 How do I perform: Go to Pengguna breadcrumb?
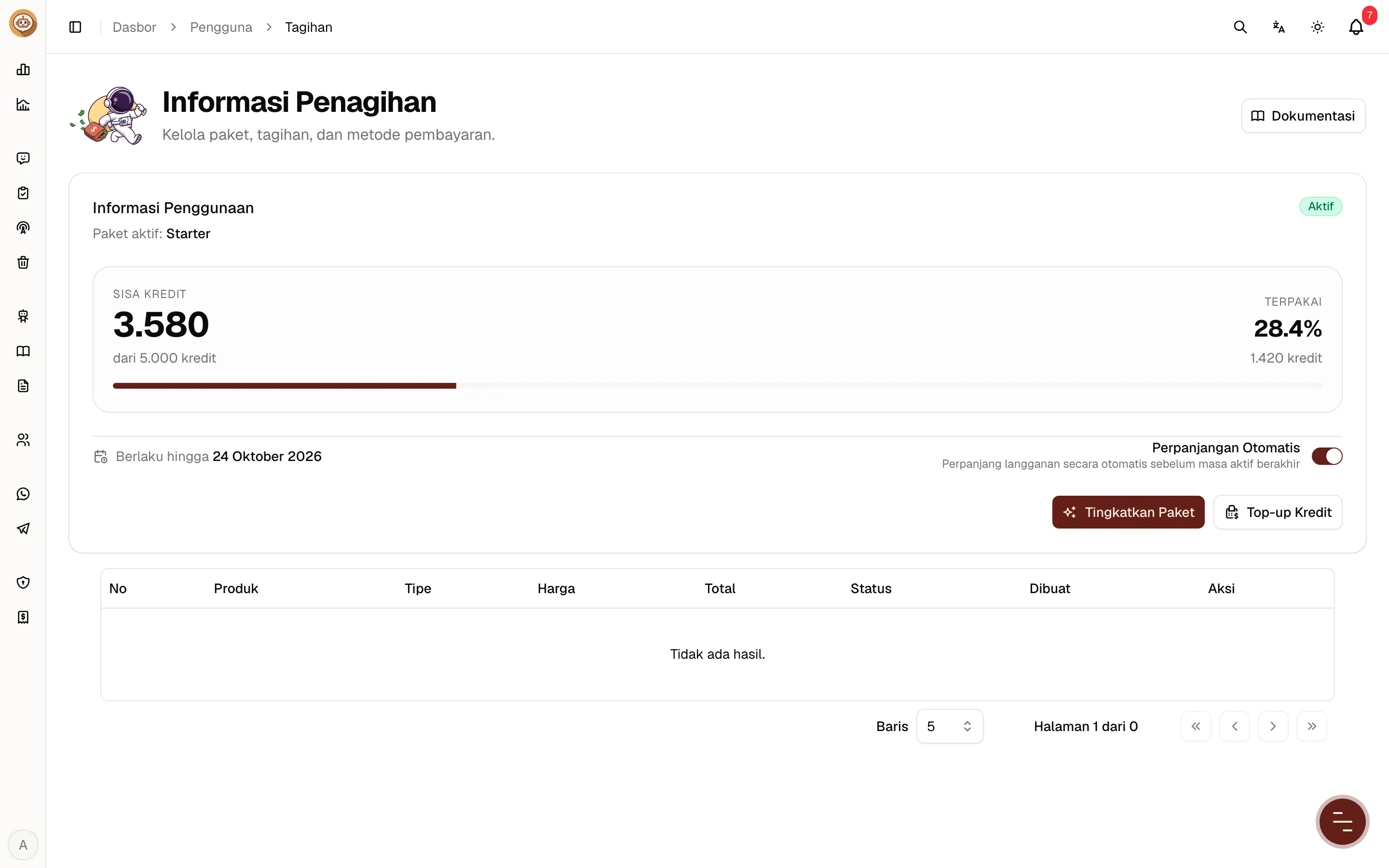coord(221,27)
